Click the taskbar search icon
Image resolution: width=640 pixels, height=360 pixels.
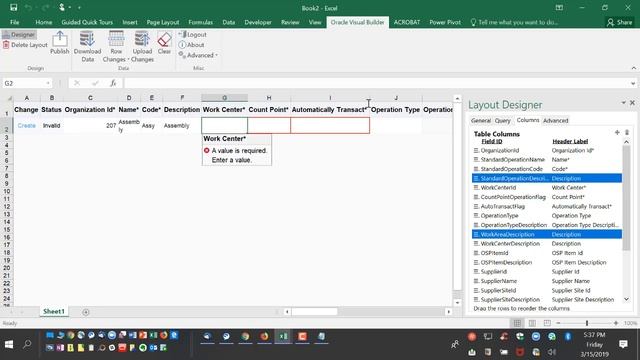pyautogui.click(x=27, y=344)
